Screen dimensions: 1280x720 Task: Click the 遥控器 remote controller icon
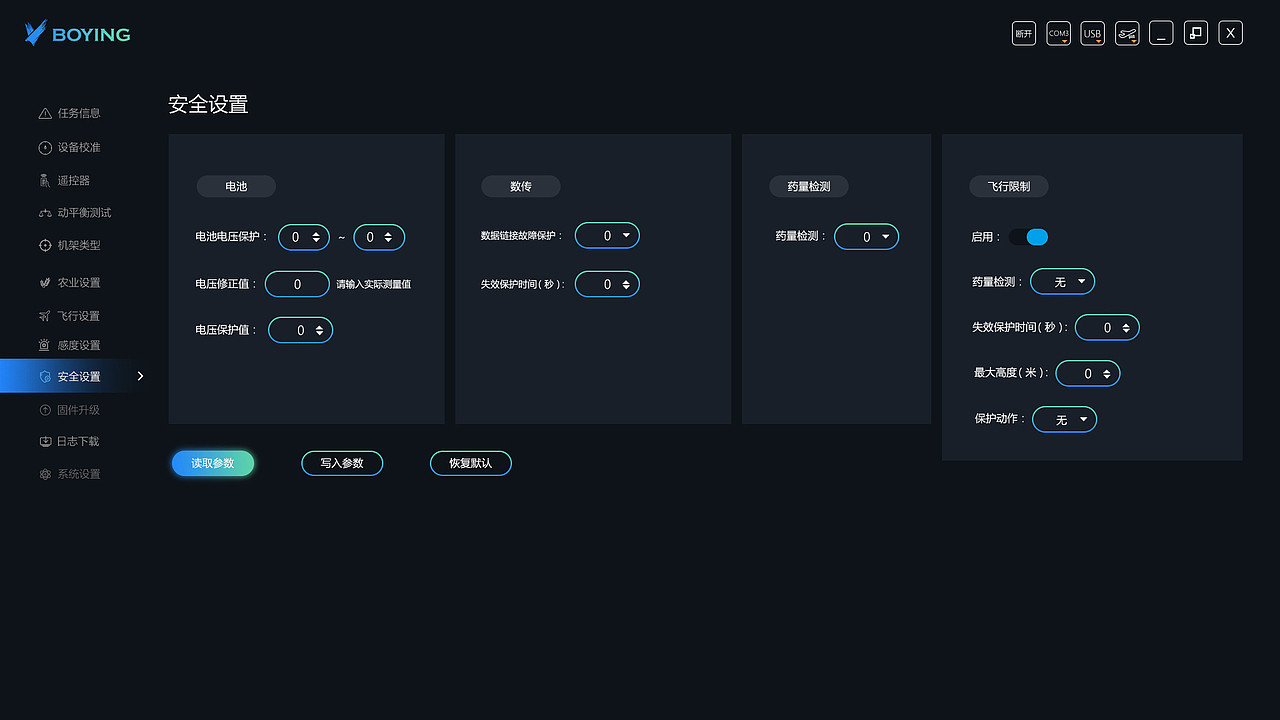(x=45, y=181)
